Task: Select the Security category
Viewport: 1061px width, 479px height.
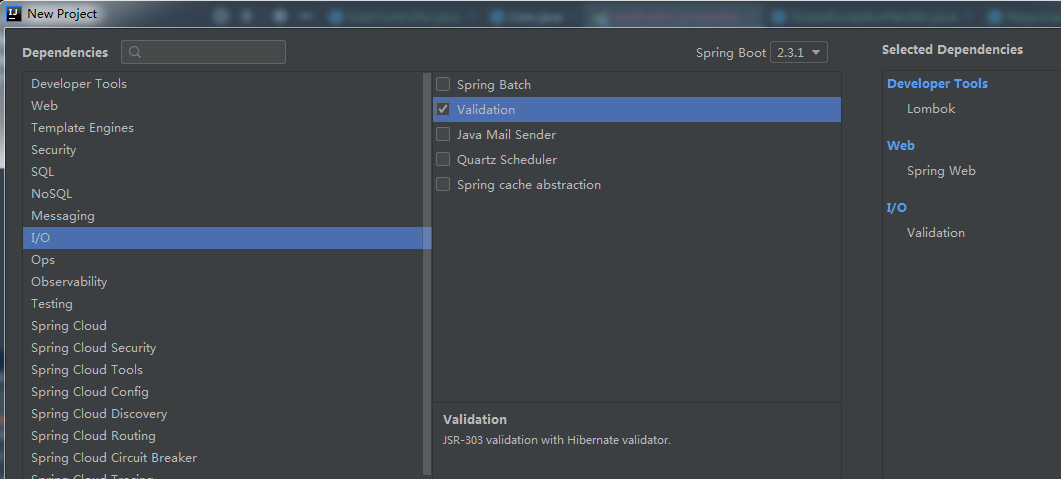Action: tap(223, 150)
